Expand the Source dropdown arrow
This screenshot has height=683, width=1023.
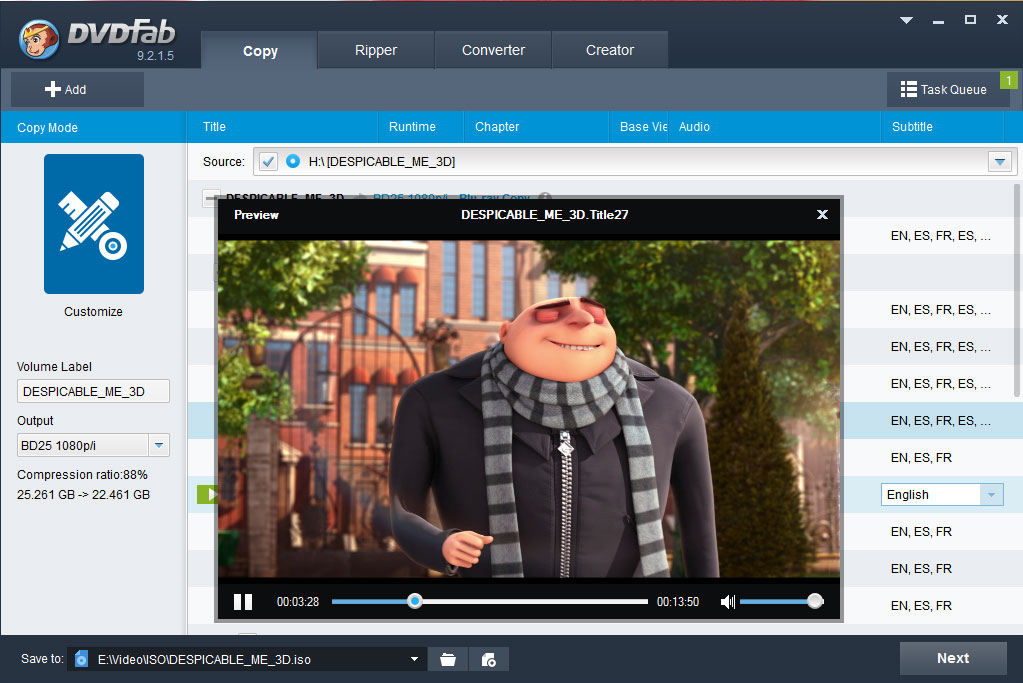click(x=1000, y=161)
